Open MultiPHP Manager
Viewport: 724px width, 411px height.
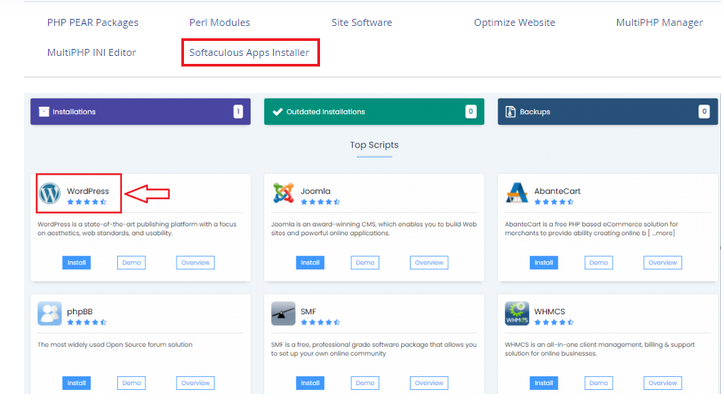tap(659, 23)
